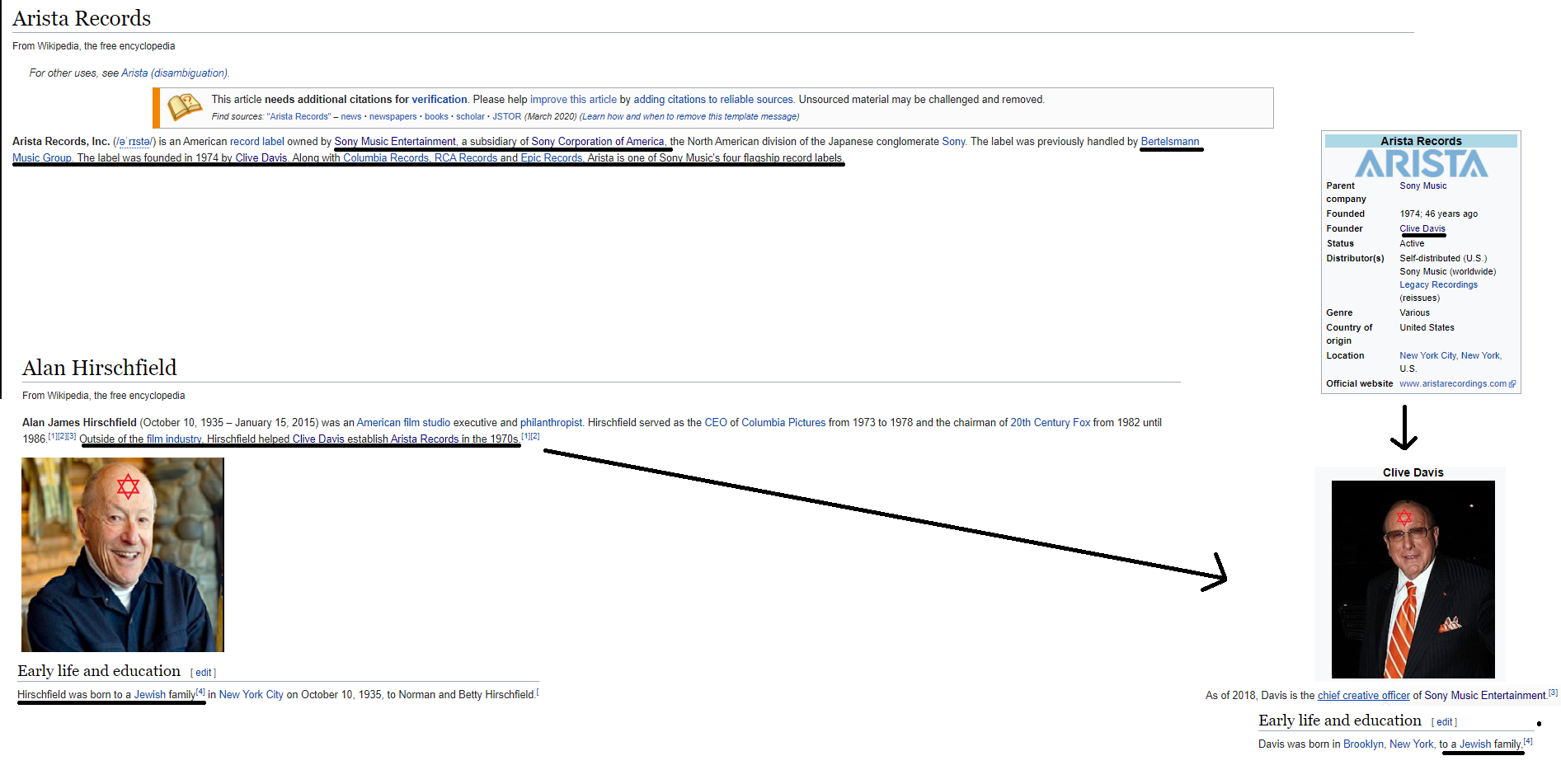
Task: Open 'New York City' link in Hirschfield early life
Action: 252,695
